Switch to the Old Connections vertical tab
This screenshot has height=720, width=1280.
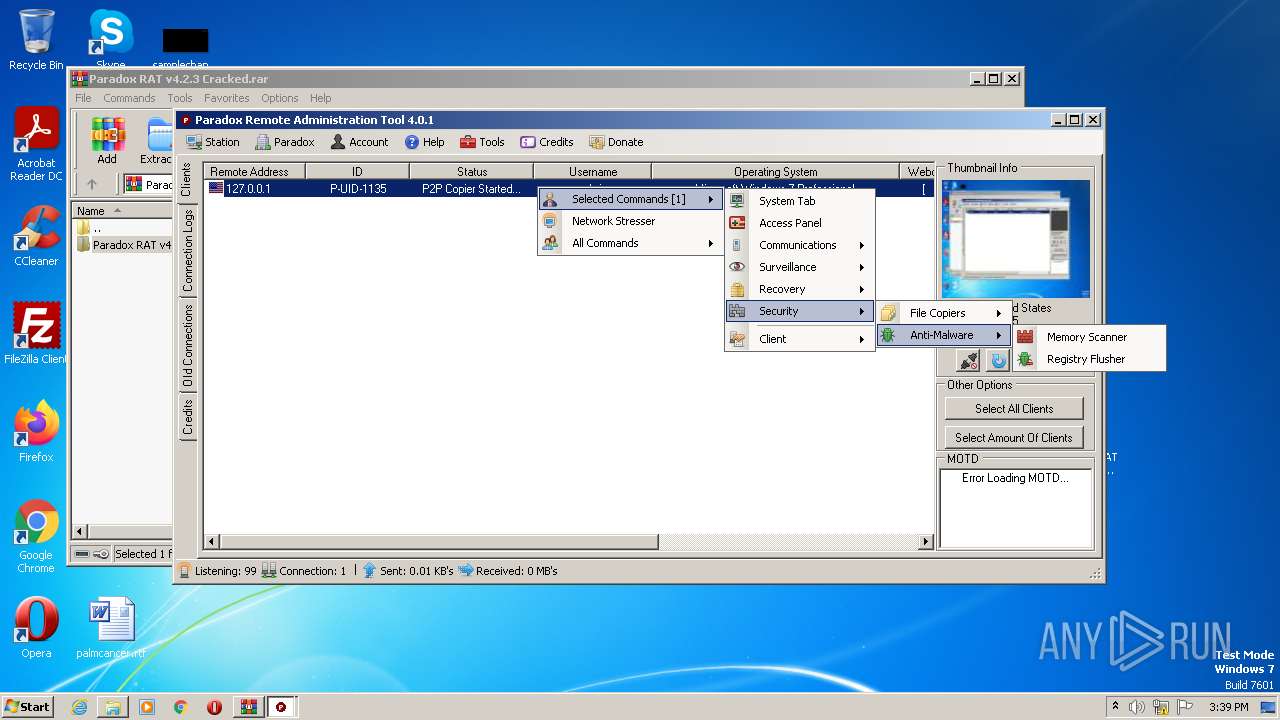tap(187, 345)
